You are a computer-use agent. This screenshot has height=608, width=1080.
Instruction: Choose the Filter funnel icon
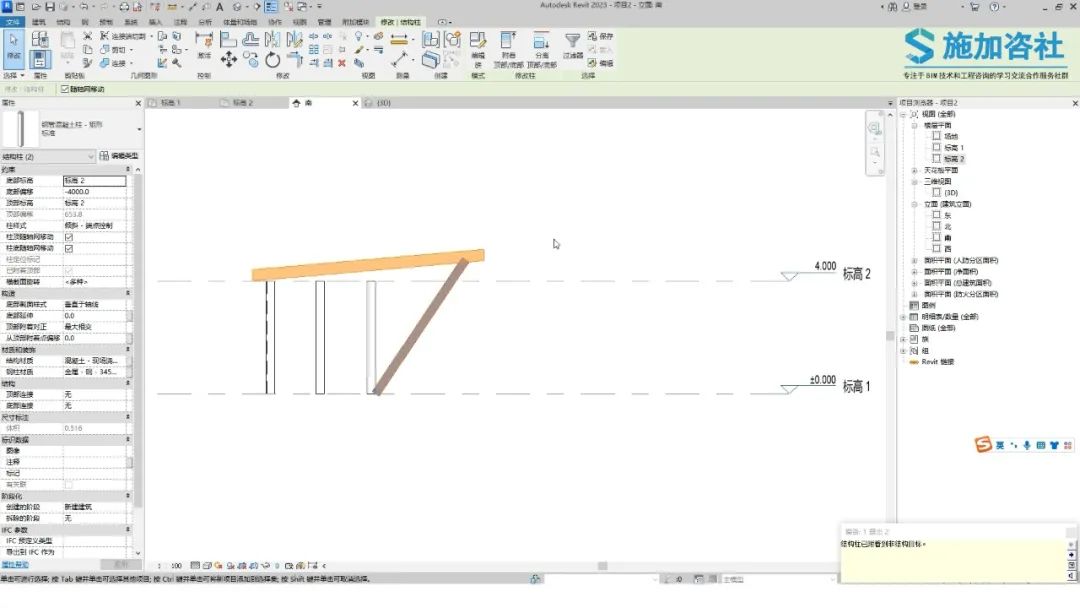click(572, 41)
